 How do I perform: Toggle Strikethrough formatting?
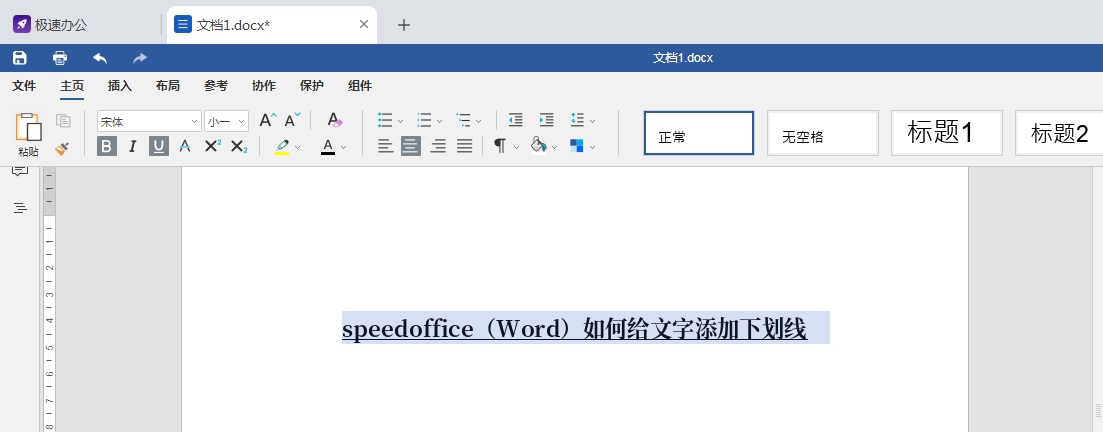pyautogui.click(x=185, y=146)
